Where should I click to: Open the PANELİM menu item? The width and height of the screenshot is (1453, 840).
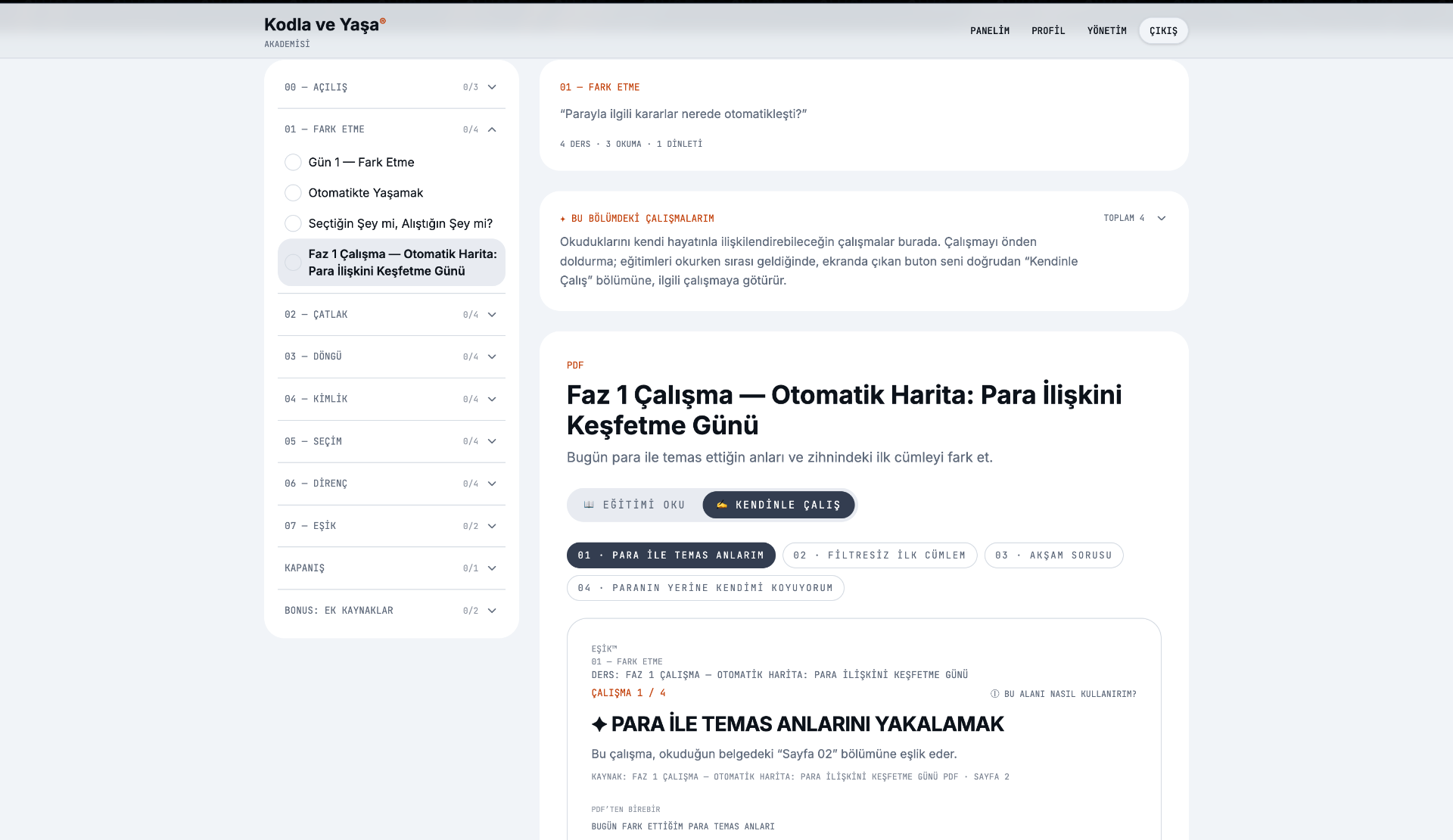[x=990, y=31]
